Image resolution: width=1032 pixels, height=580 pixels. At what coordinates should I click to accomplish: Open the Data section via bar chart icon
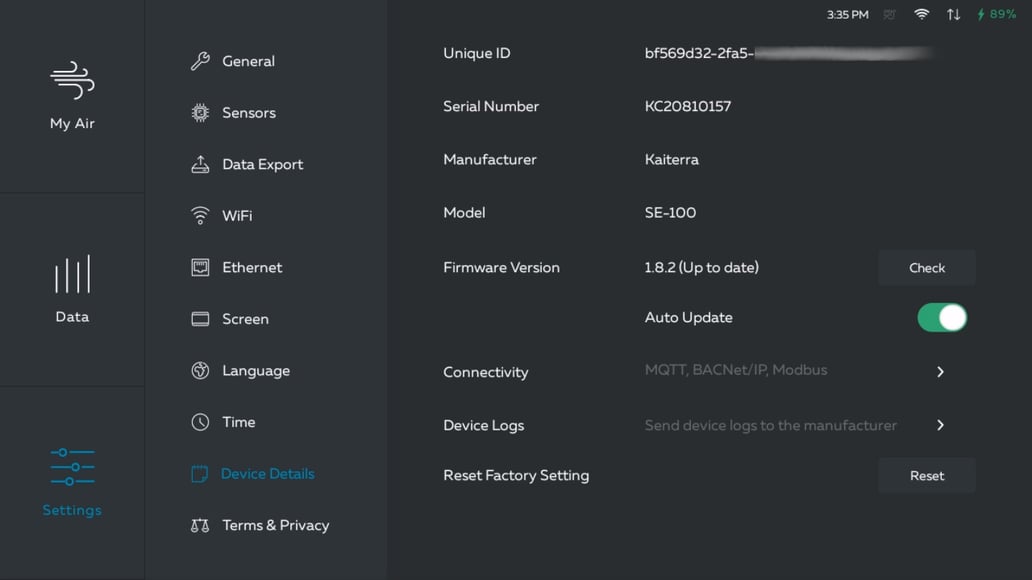tap(71, 273)
